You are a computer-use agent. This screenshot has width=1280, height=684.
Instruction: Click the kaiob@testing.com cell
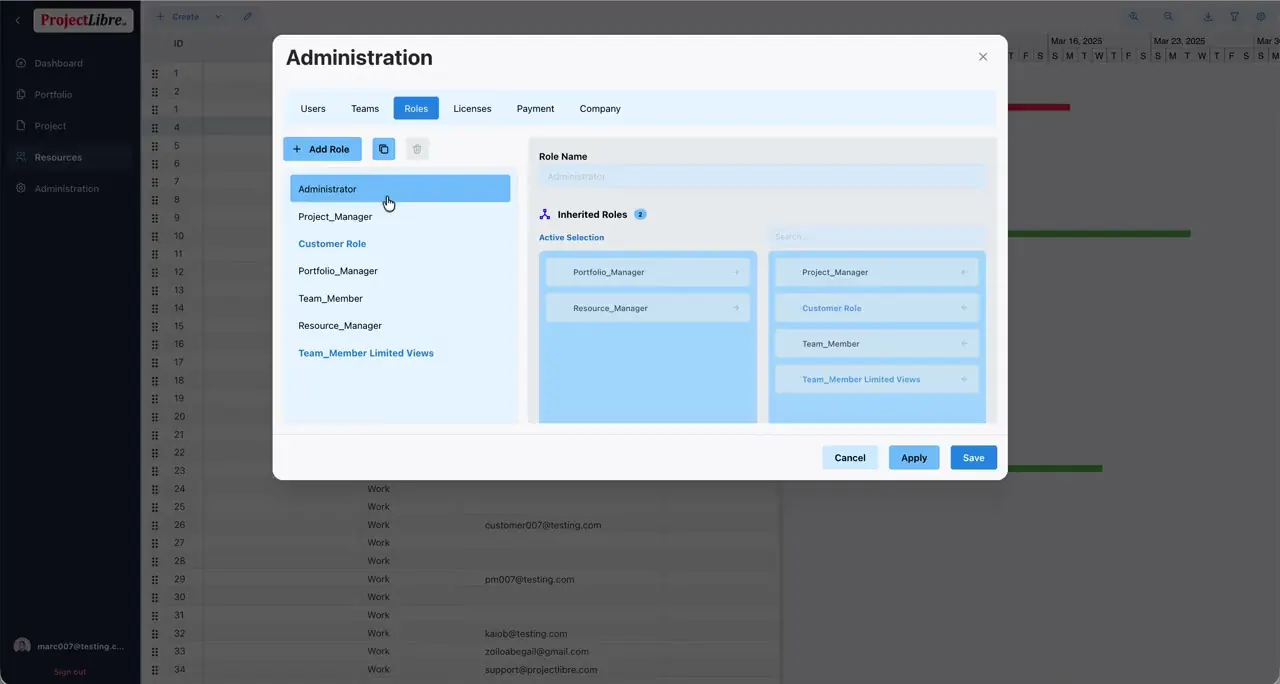(x=526, y=633)
